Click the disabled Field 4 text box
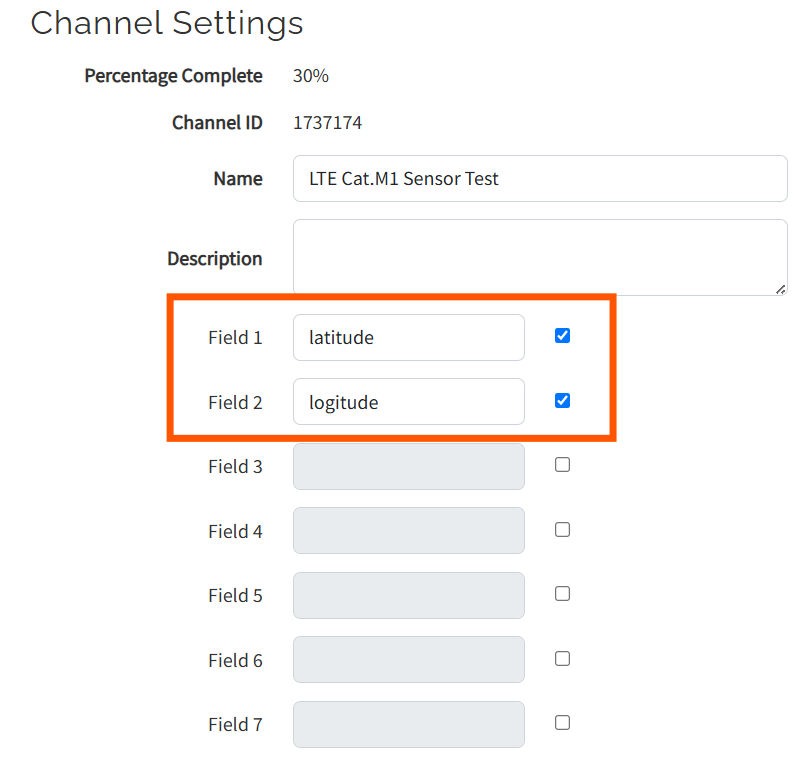The width and height of the screenshot is (806, 758). coord(409,531)
